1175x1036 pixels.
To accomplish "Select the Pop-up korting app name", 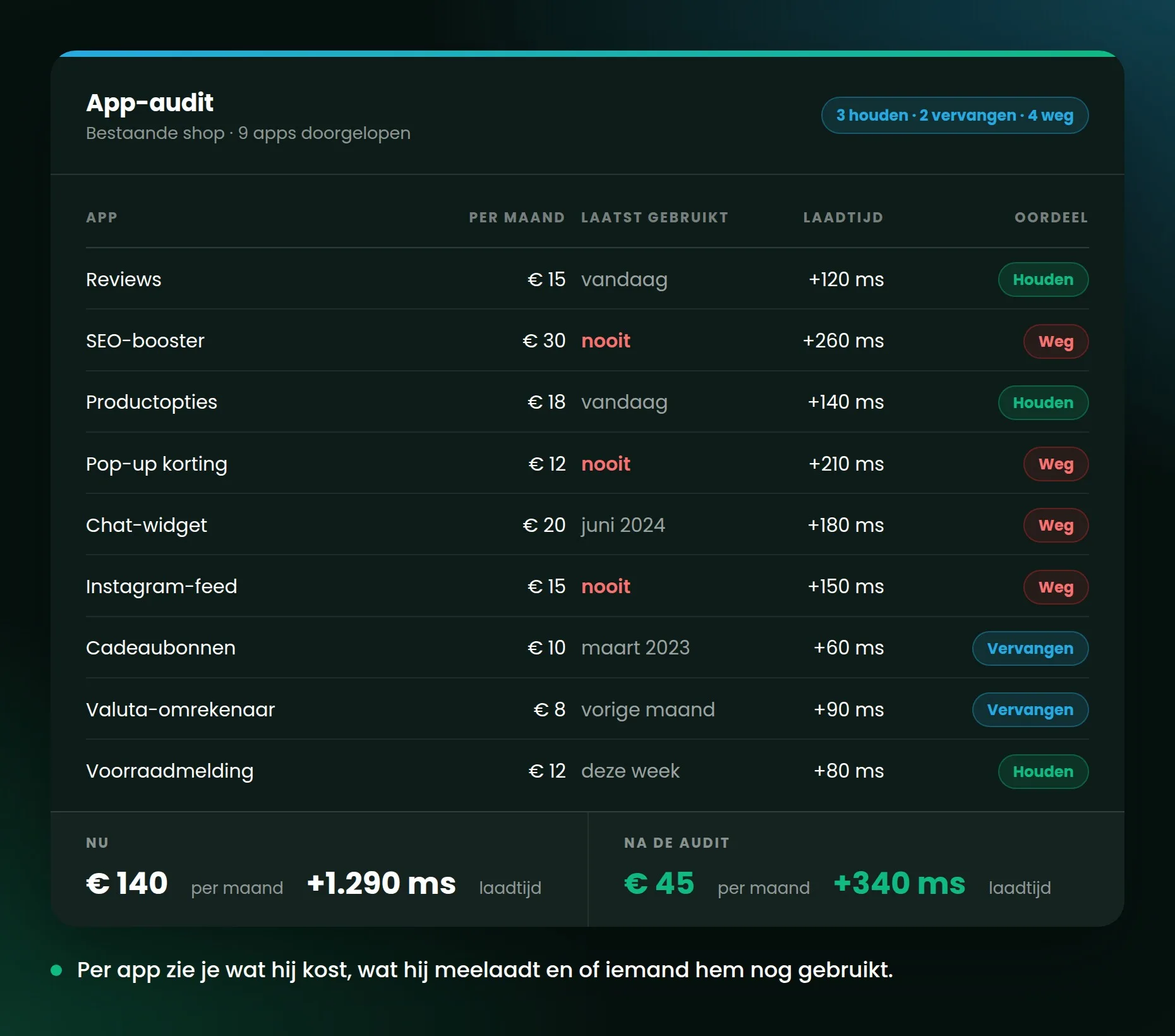I will point(157,464).
